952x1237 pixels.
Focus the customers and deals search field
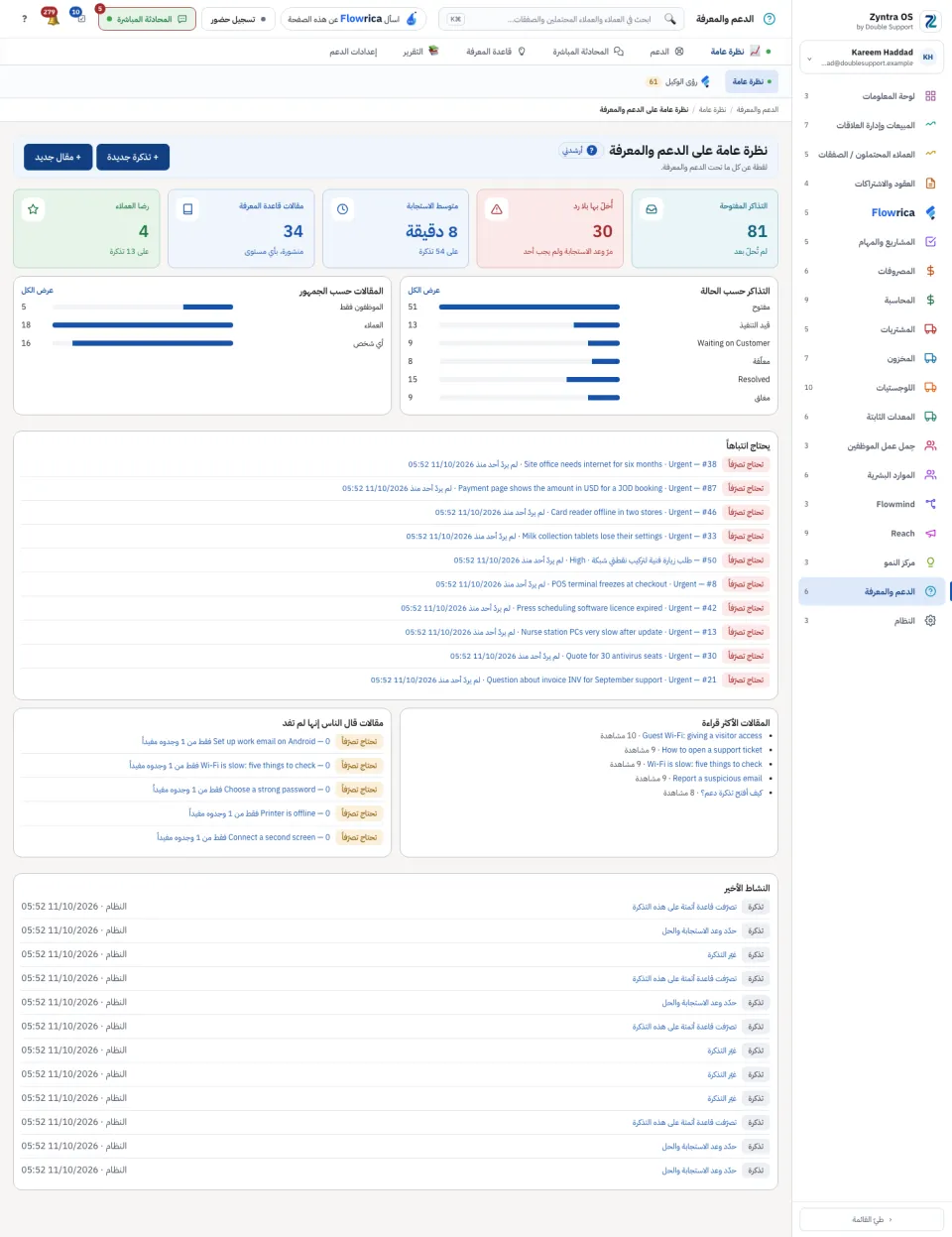pos(562,19)
